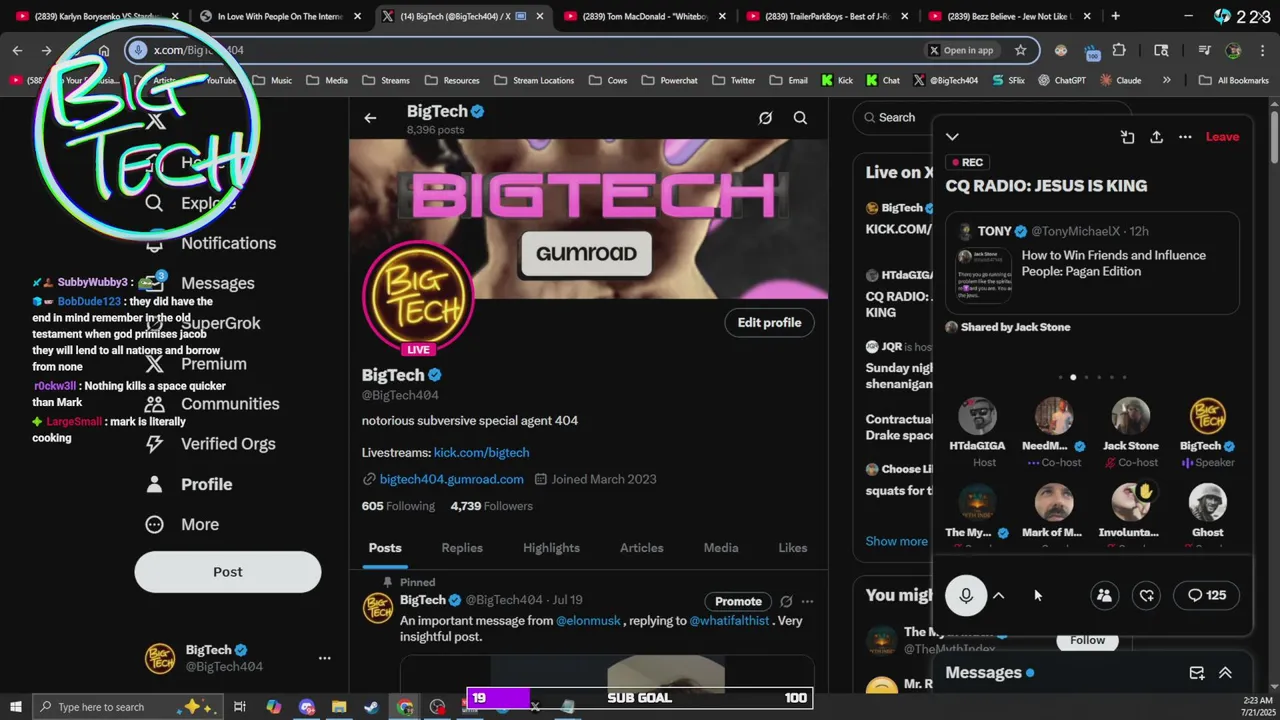Open the @elonmusk mention link
The height and width of the screenshot is (720, 1280).
click(x=588, y=621)
